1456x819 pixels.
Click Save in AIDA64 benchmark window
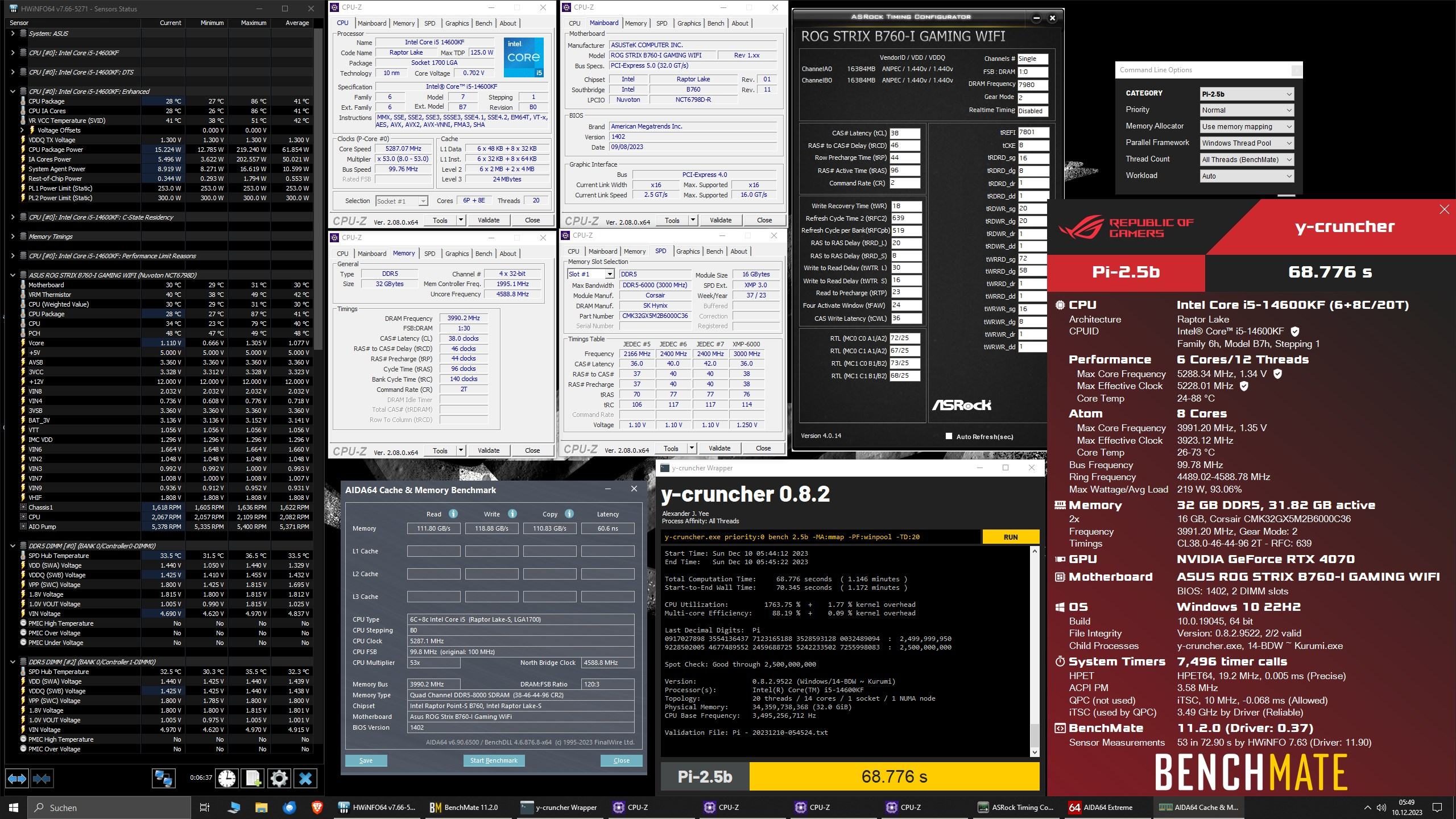[x=366, y=760]
